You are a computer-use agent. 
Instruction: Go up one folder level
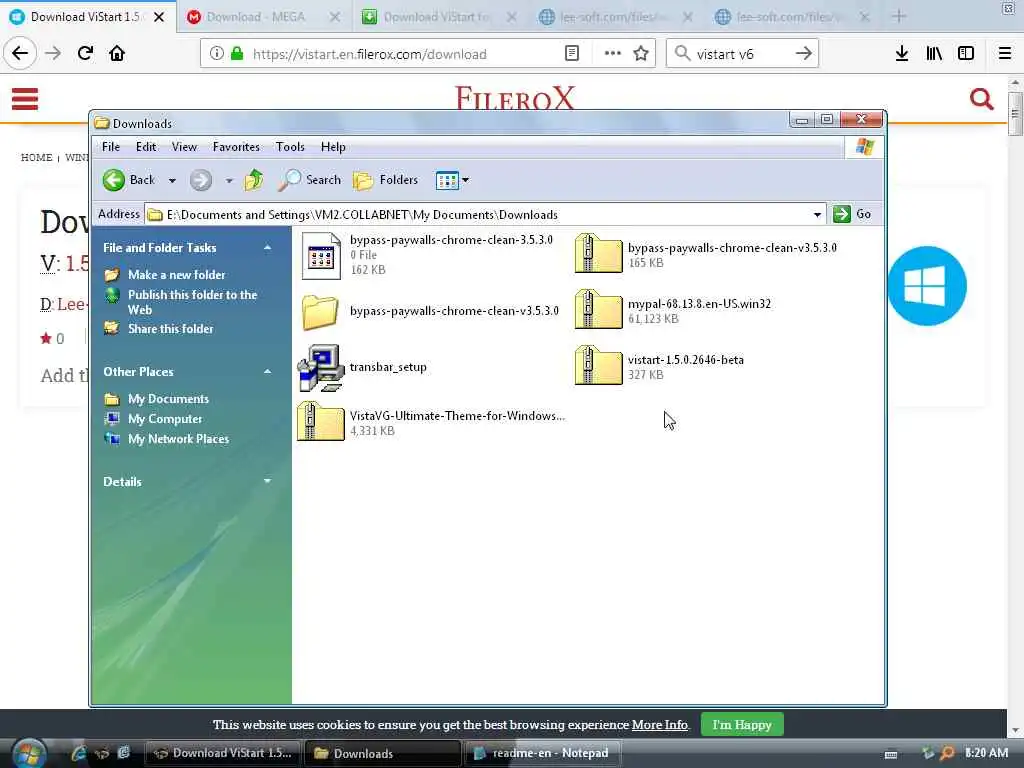coord(253,180)
